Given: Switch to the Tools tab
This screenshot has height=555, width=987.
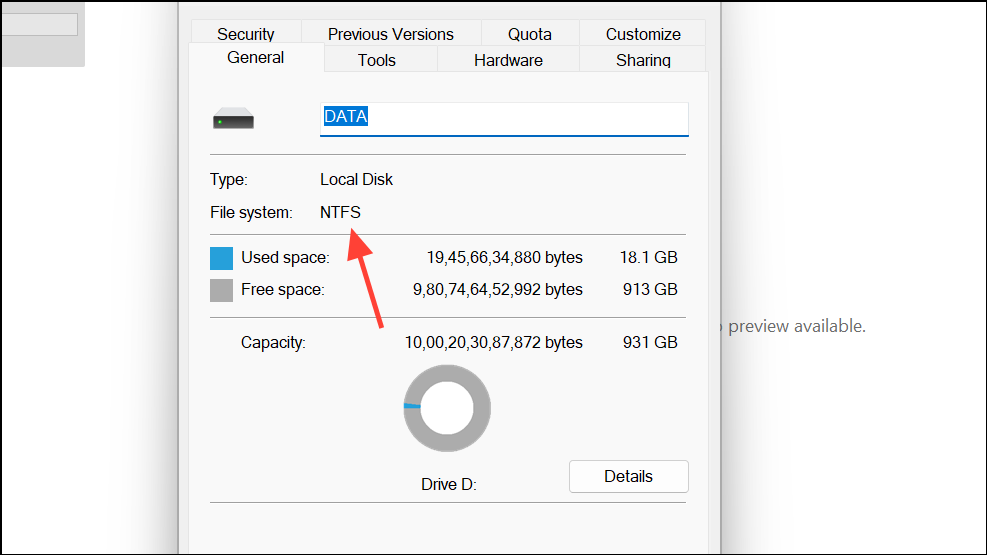Looking at the screenshot, I should pos(376,60).
